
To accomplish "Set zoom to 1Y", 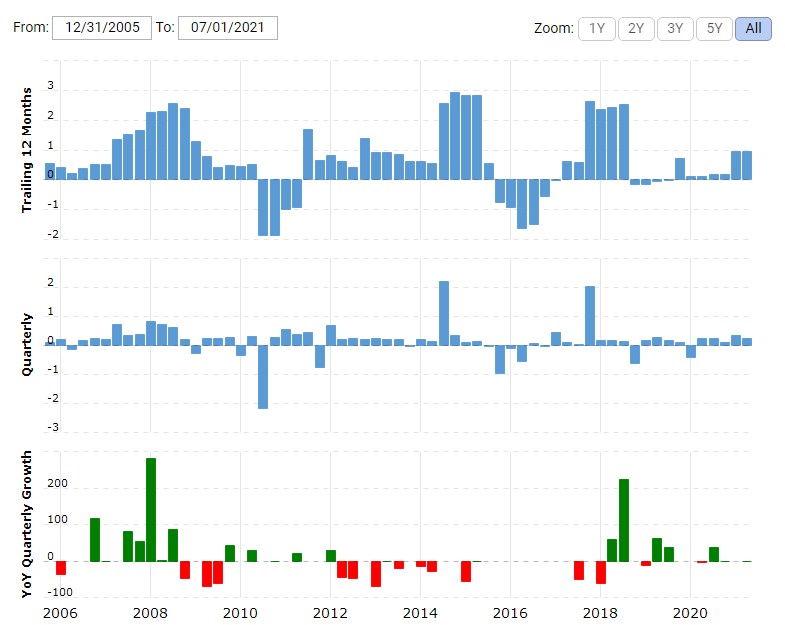I will [x=596, y=29].
